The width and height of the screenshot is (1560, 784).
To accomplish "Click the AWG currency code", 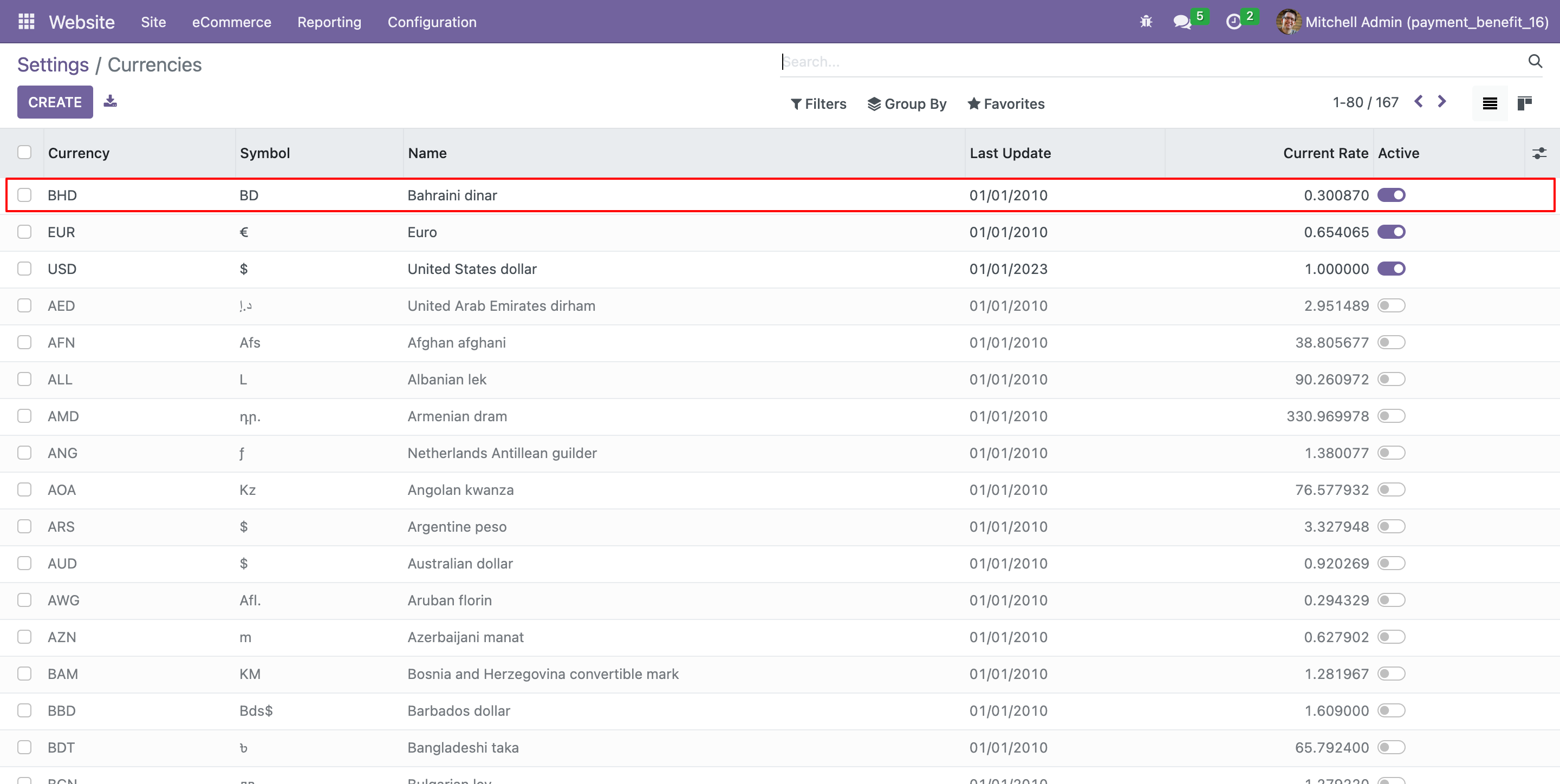I will [x=63, y=600].
